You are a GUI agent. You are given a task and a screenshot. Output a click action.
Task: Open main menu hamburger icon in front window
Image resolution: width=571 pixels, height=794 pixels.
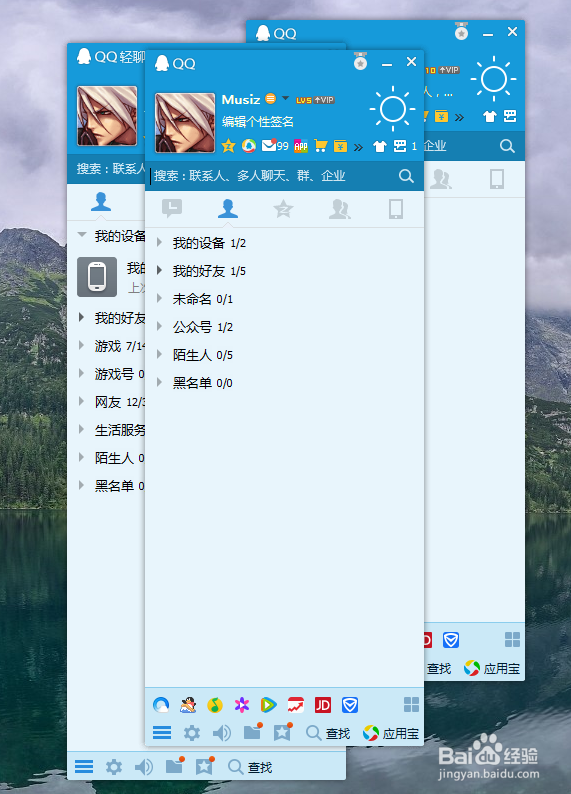click(162, 732)
